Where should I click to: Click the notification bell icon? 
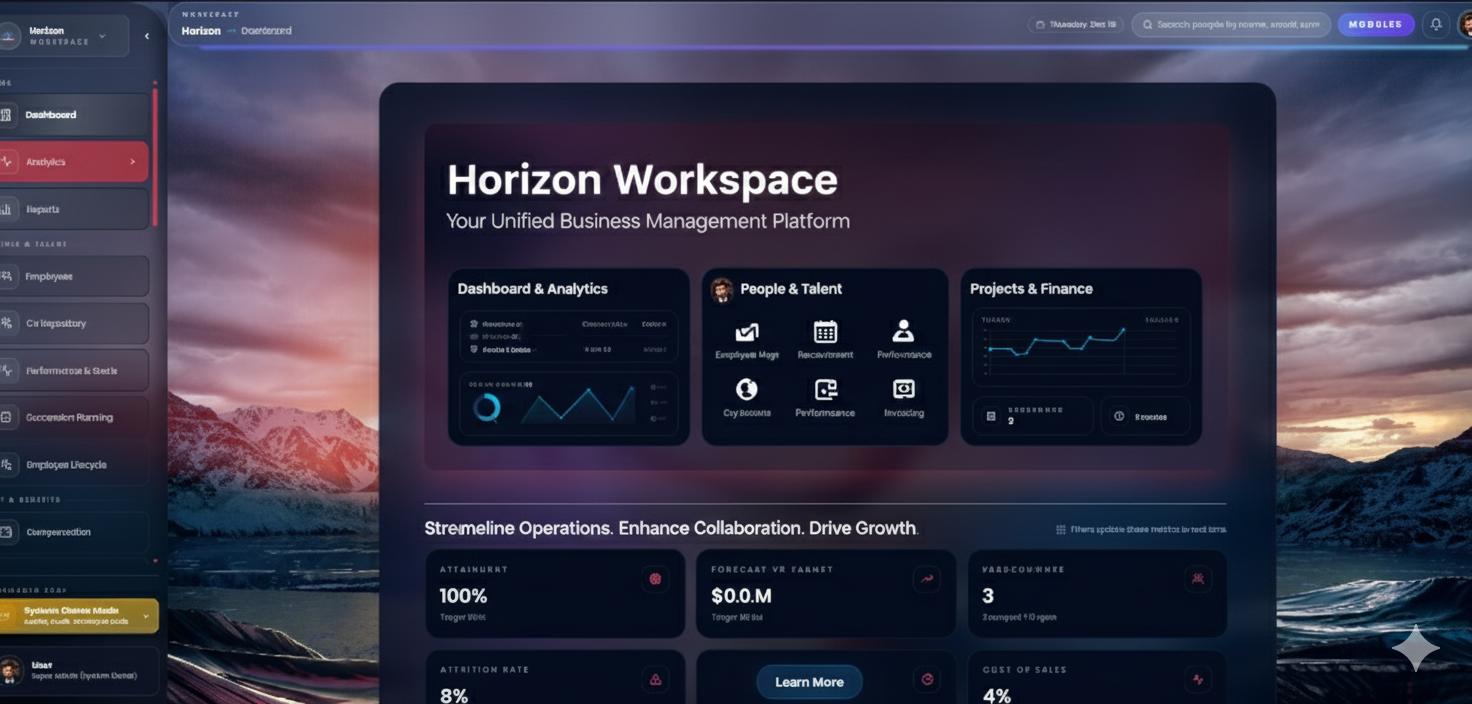tap(1436, 25)
